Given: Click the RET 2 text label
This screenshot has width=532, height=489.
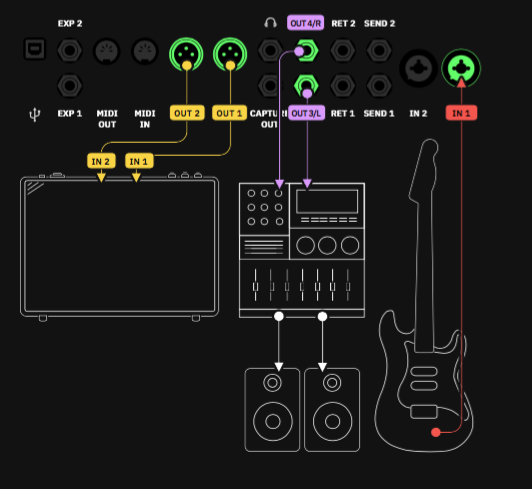Looking at the screenshot, I should pos(343,23).
